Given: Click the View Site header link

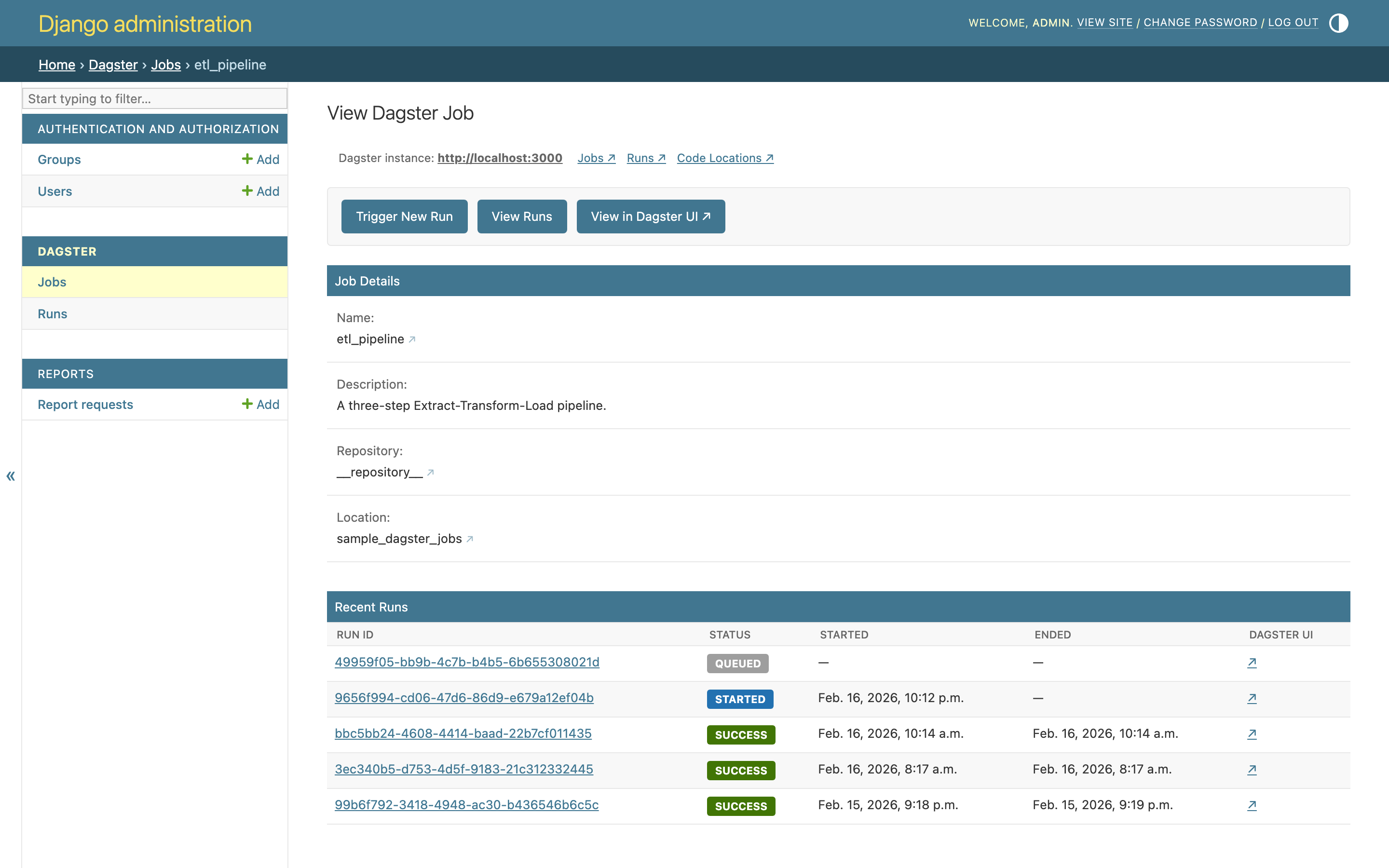Looking at the screenshot, I should coord(1105,22).
